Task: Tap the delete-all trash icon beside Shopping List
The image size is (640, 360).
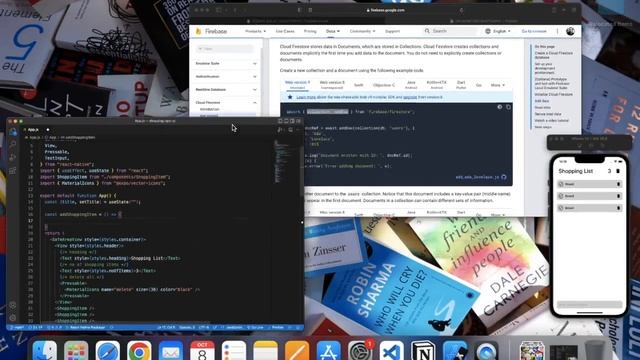Action: 618,171
